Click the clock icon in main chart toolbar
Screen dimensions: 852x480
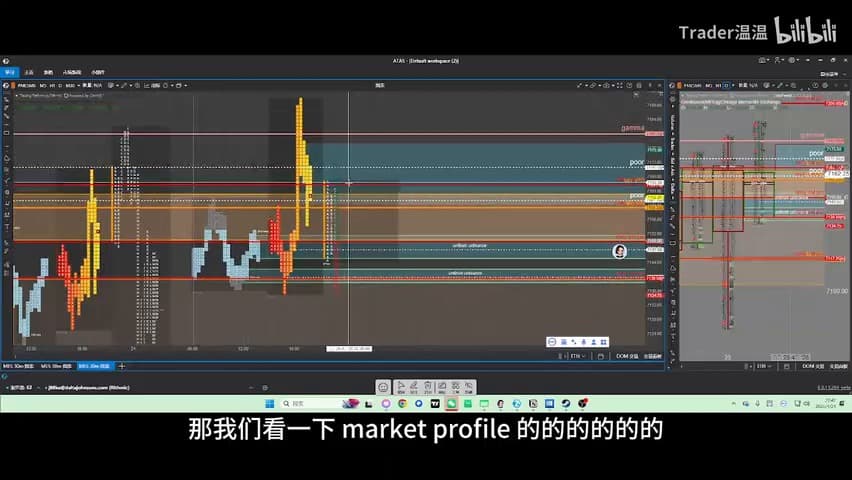629,85
